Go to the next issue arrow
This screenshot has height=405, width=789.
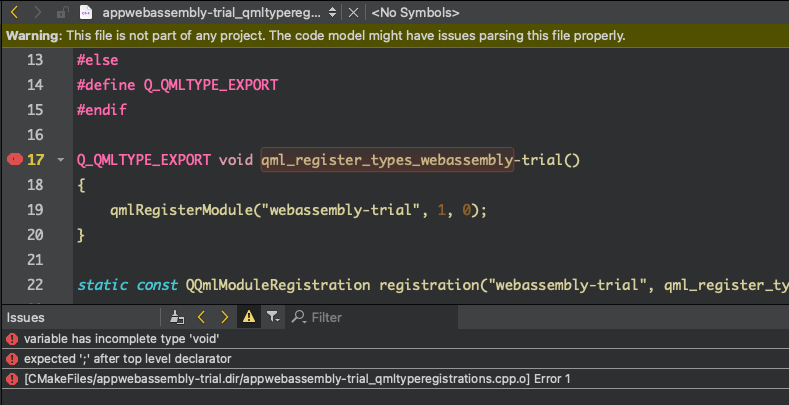[224, 317]
